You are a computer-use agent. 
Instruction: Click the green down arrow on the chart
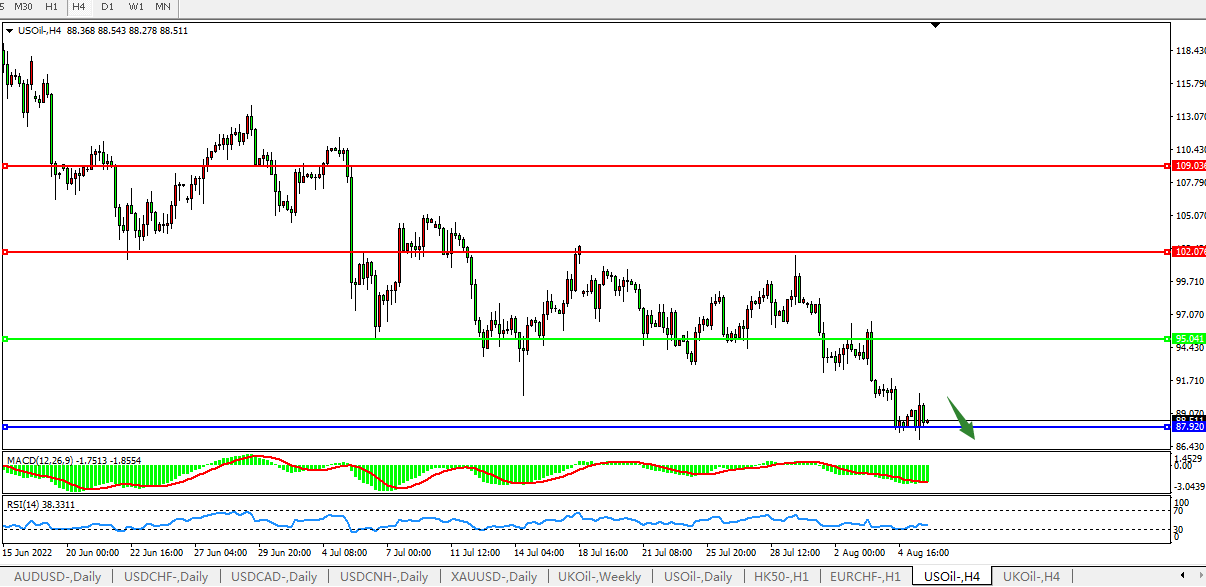pyautogui.click(x=961, y=418)
